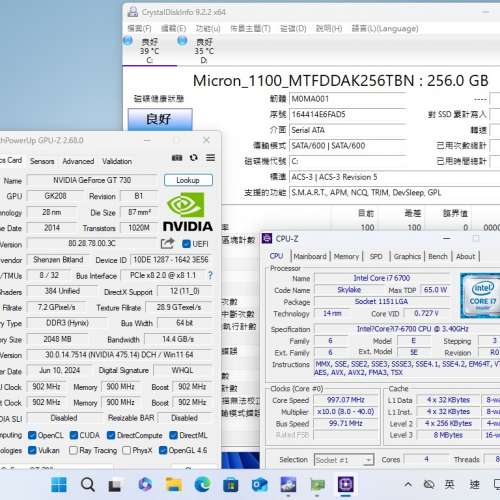
Task: Switch to the Advanced tab in GPU-Z
Action: click(78, 161)
